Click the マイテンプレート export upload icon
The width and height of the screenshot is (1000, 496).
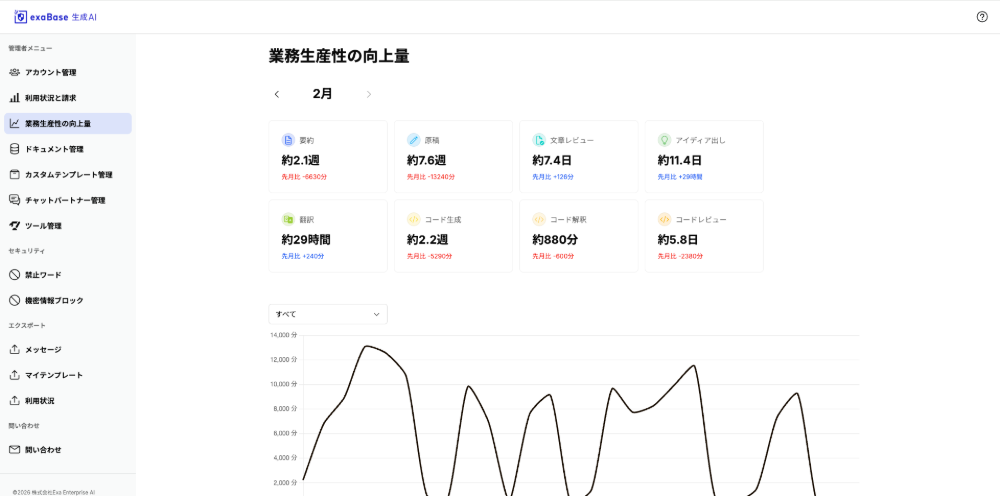click(x=15, y=375)
